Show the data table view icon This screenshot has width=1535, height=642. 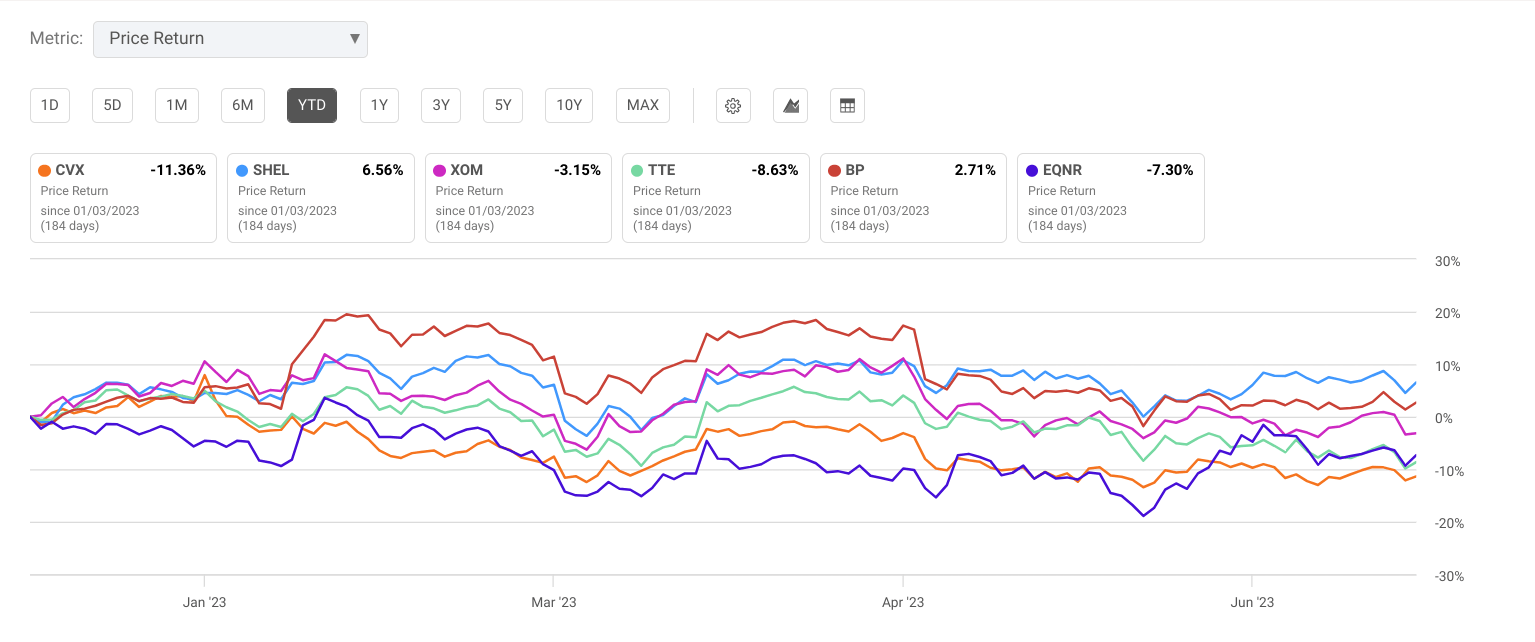847,105
